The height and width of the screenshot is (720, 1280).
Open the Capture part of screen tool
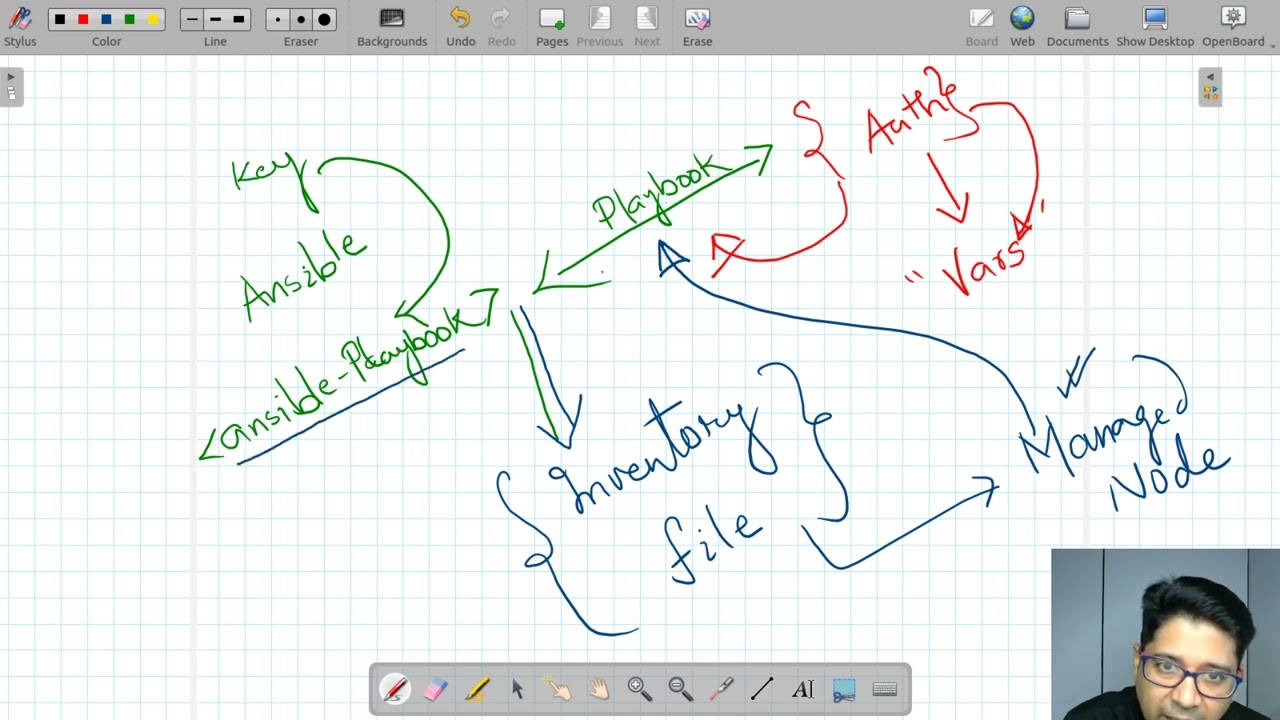pyautogui.click(x=844, y=689)
